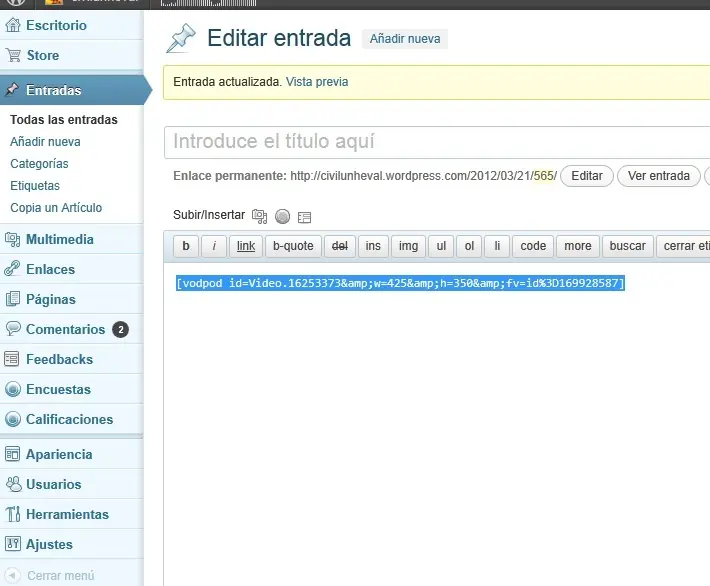
Task: Apply italic with the i button
Action: coord(214,246)
